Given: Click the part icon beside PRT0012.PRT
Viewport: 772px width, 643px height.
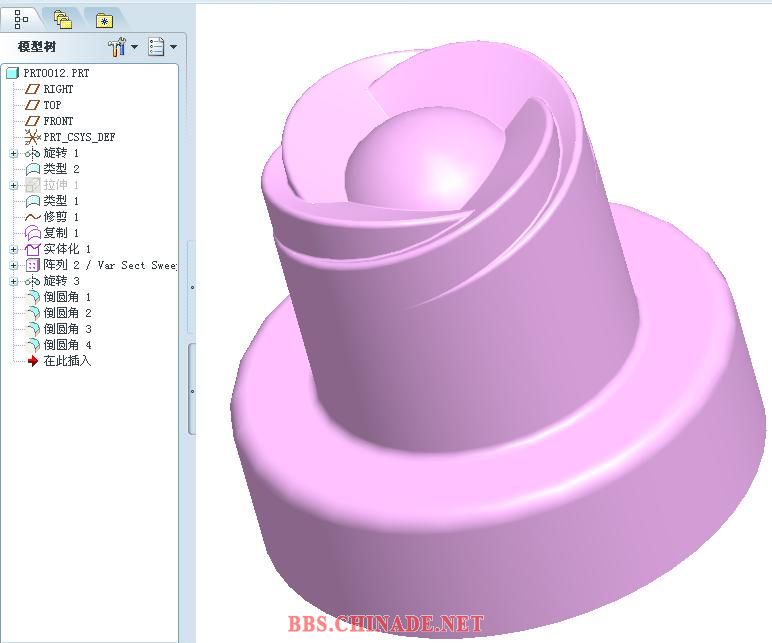Looking at the screenshot, I should click(x=12, y=73).
